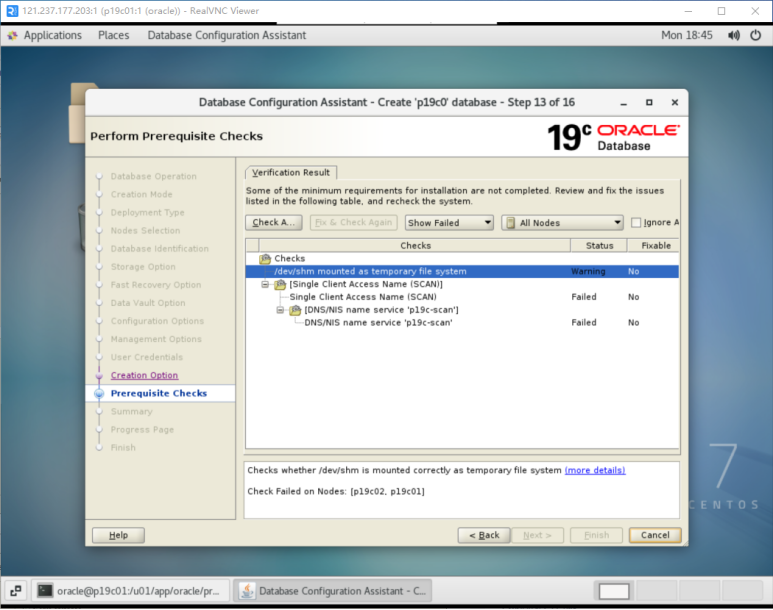
Task: Click the Java icon in the taskbar
Action: 247,591
